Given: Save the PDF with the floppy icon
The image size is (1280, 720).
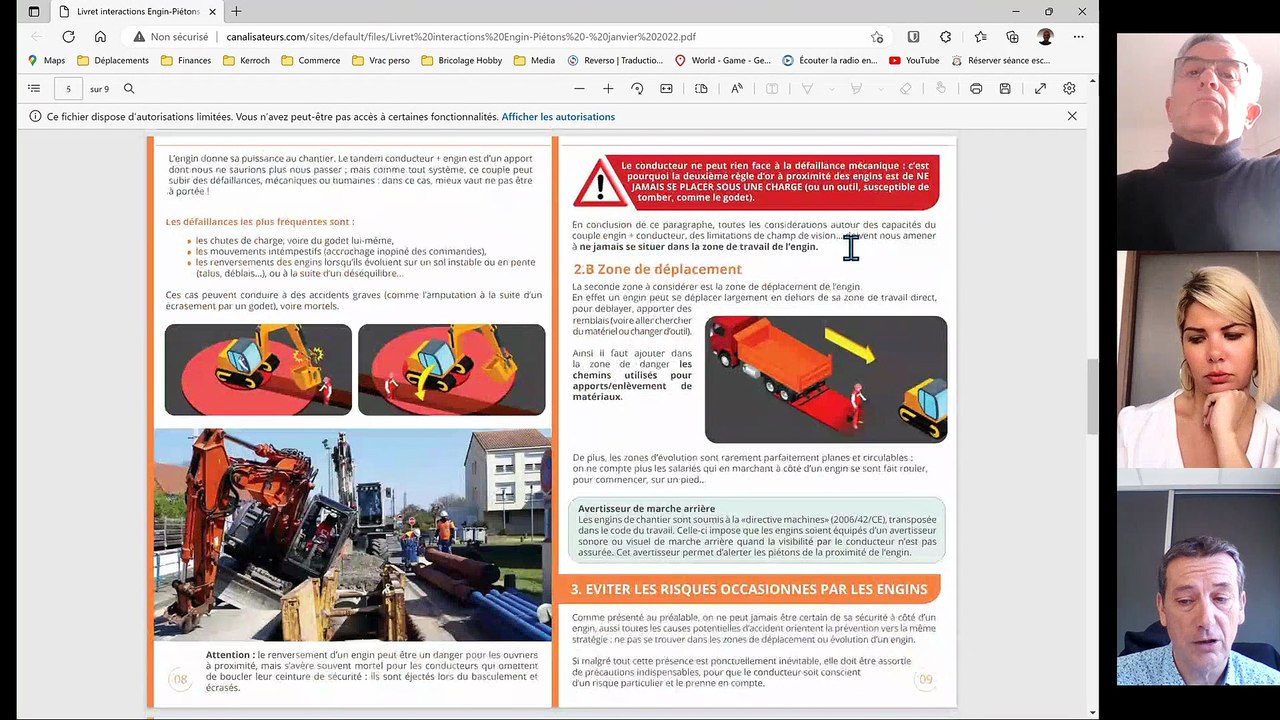Looking at the screenshot, I should pyautogui.click(x=1005, y=89).
